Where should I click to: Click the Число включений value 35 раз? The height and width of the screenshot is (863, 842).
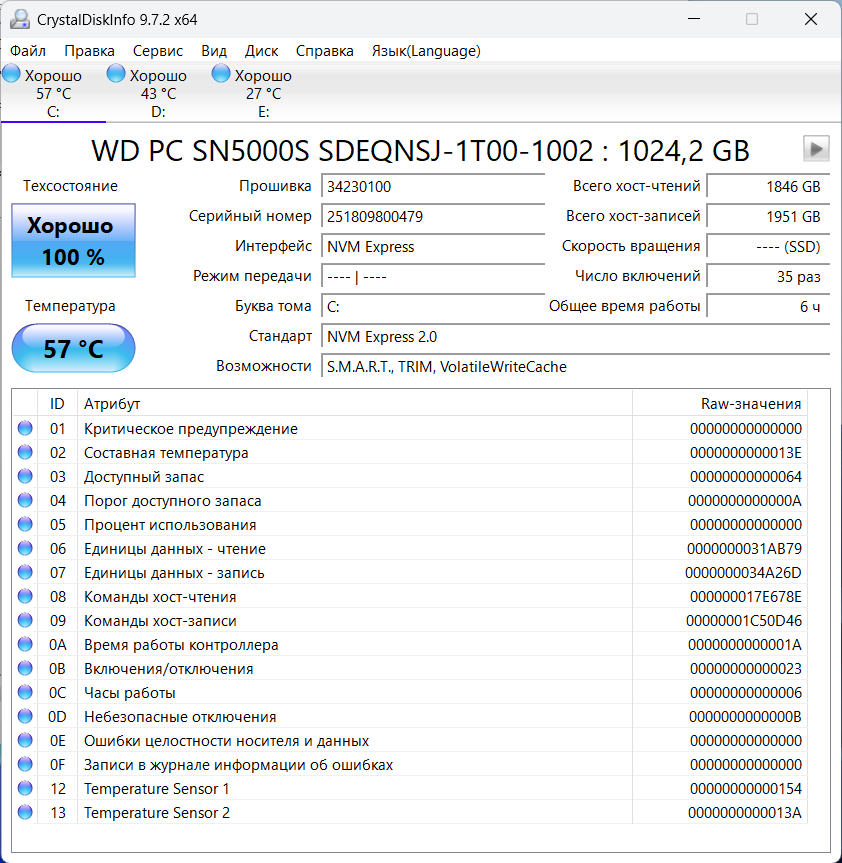(x=768, y=276)
